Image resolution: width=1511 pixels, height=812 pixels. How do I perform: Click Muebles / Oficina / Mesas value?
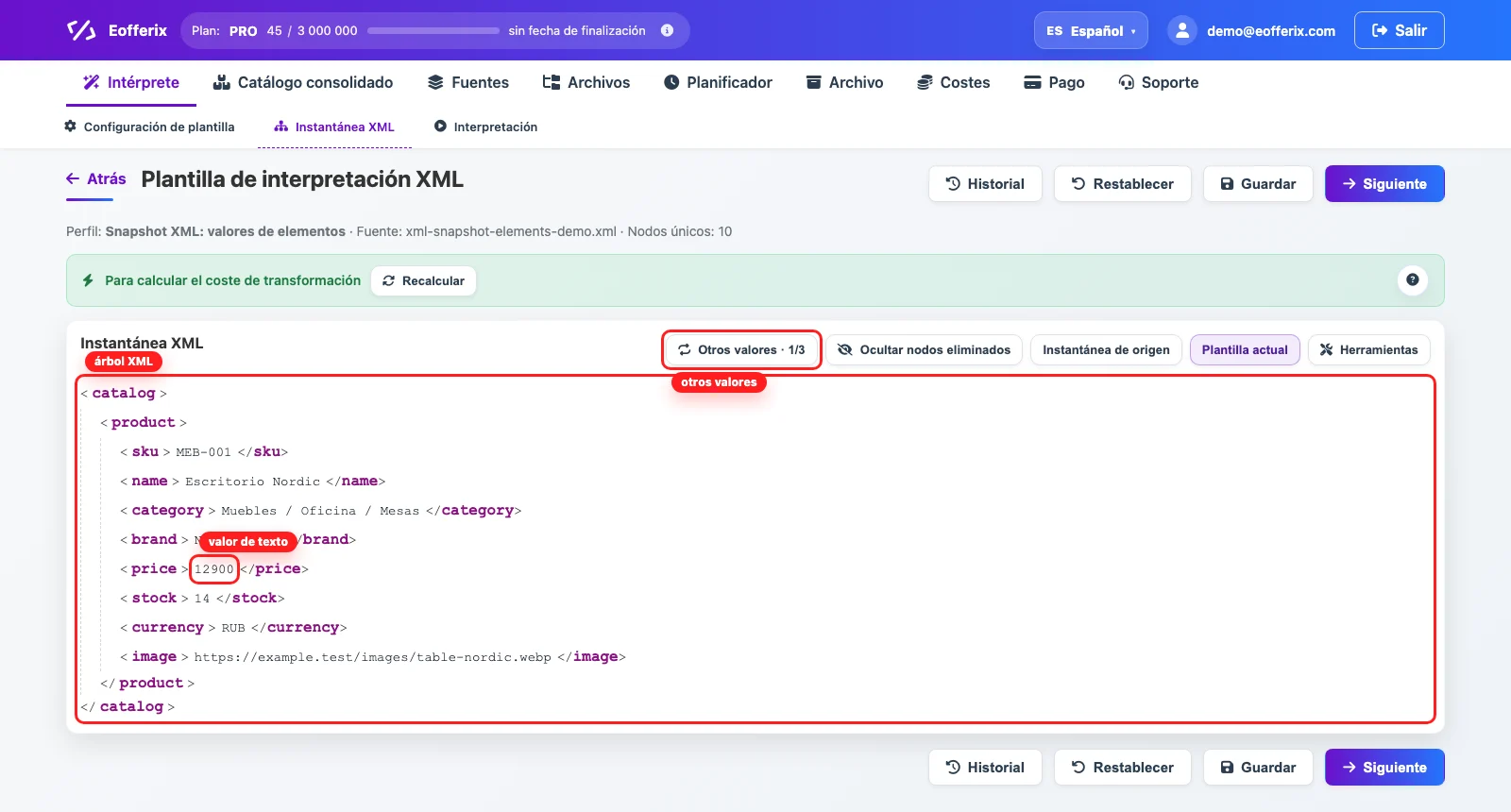320,511
